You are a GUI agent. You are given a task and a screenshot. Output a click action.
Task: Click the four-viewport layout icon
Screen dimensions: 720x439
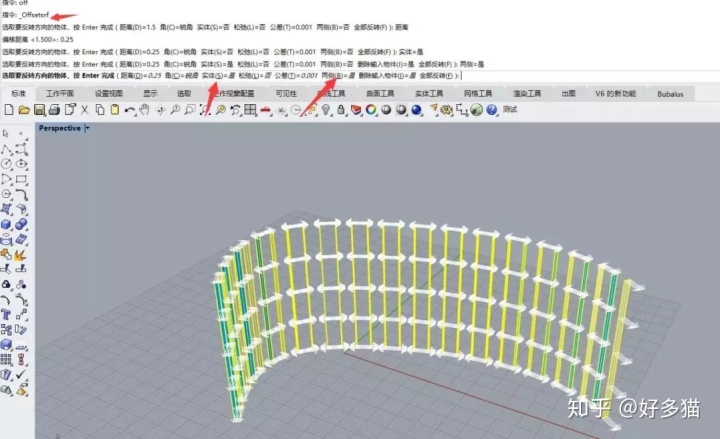[x=250, y=109]
